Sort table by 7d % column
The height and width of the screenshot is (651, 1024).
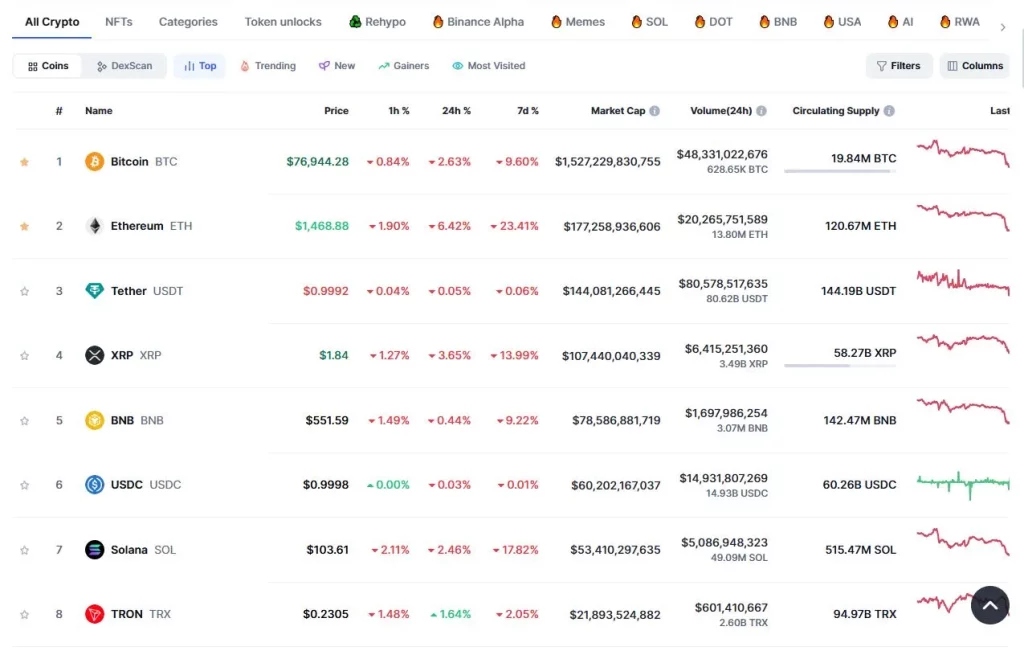click(x=528, y=111)
